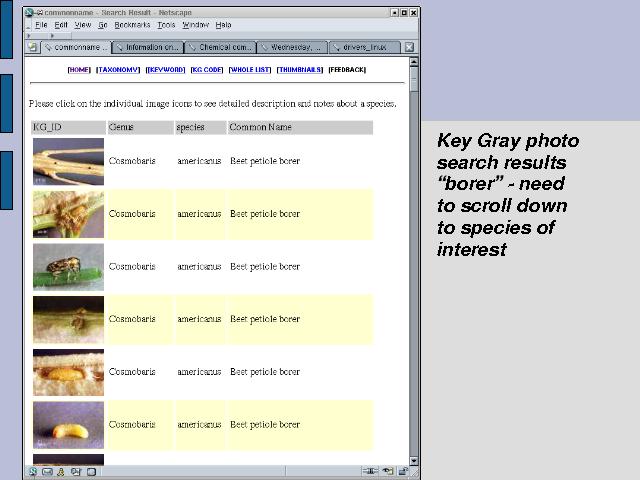Click the online/offline connection icon

point(371,471)
